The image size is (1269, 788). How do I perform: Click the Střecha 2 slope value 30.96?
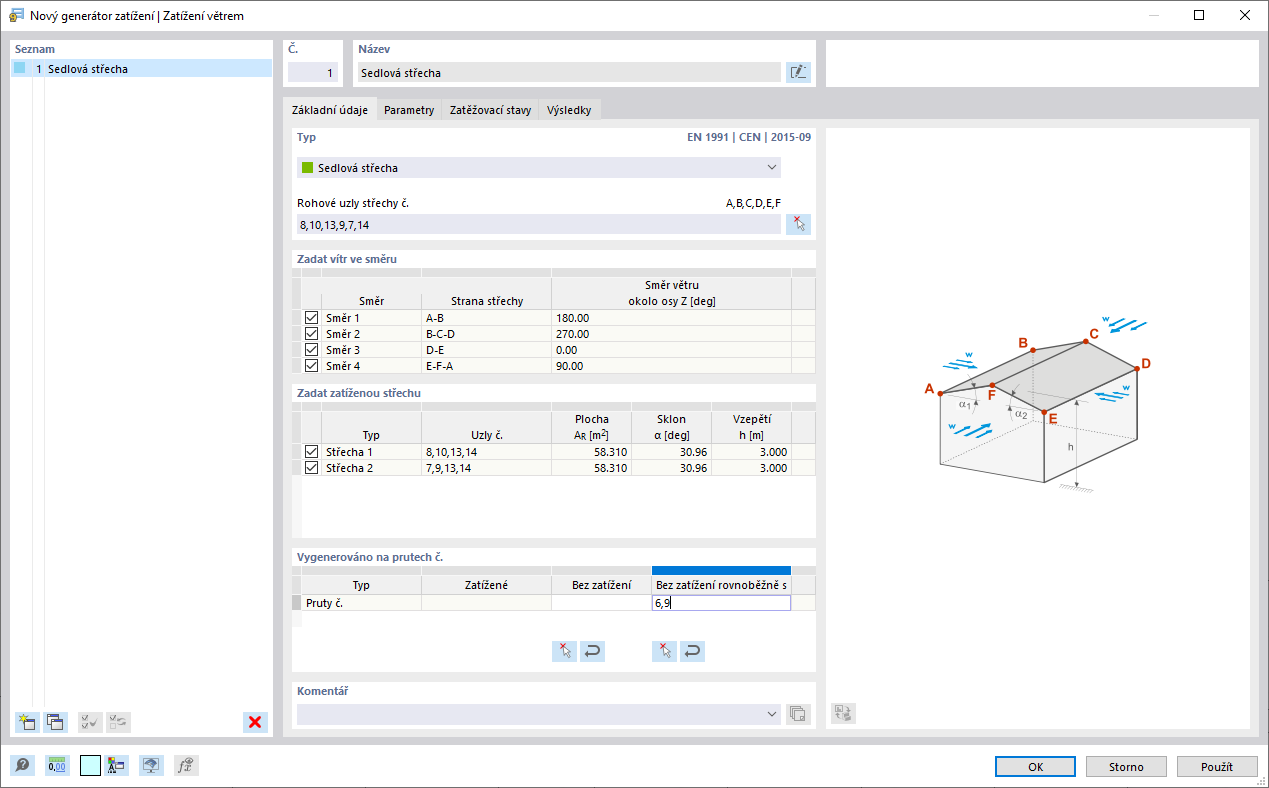(671, 468)
